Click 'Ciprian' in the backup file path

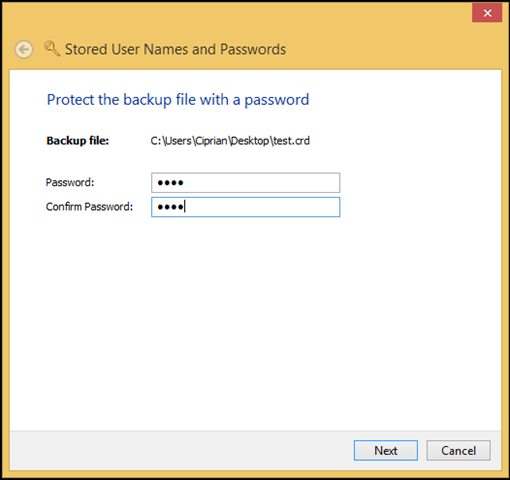click(x=211, y=141)
